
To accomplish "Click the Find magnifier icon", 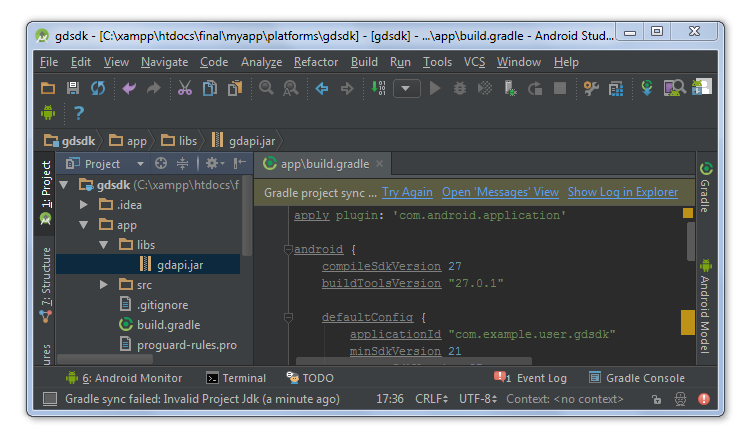I will pyautogui.click(x=266, y=88).
